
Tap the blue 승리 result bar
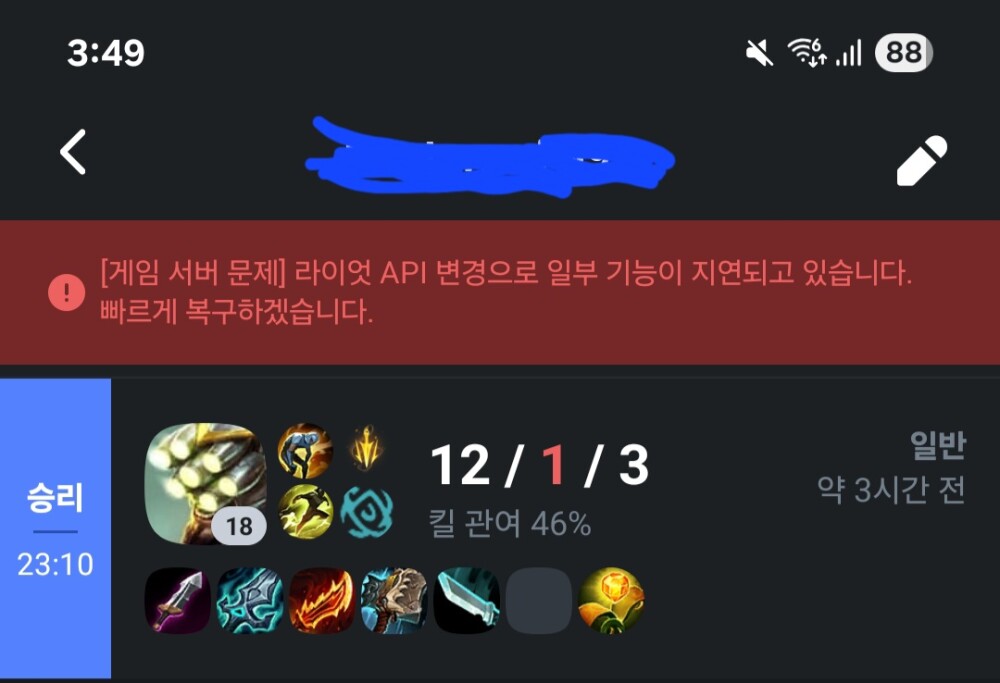(x=55, y=529)
